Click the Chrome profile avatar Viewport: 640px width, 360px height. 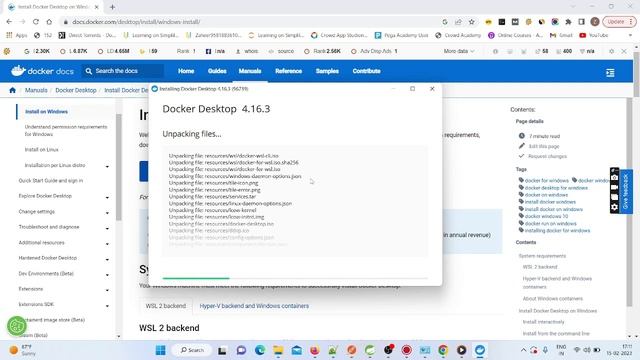tap(595, 22)
